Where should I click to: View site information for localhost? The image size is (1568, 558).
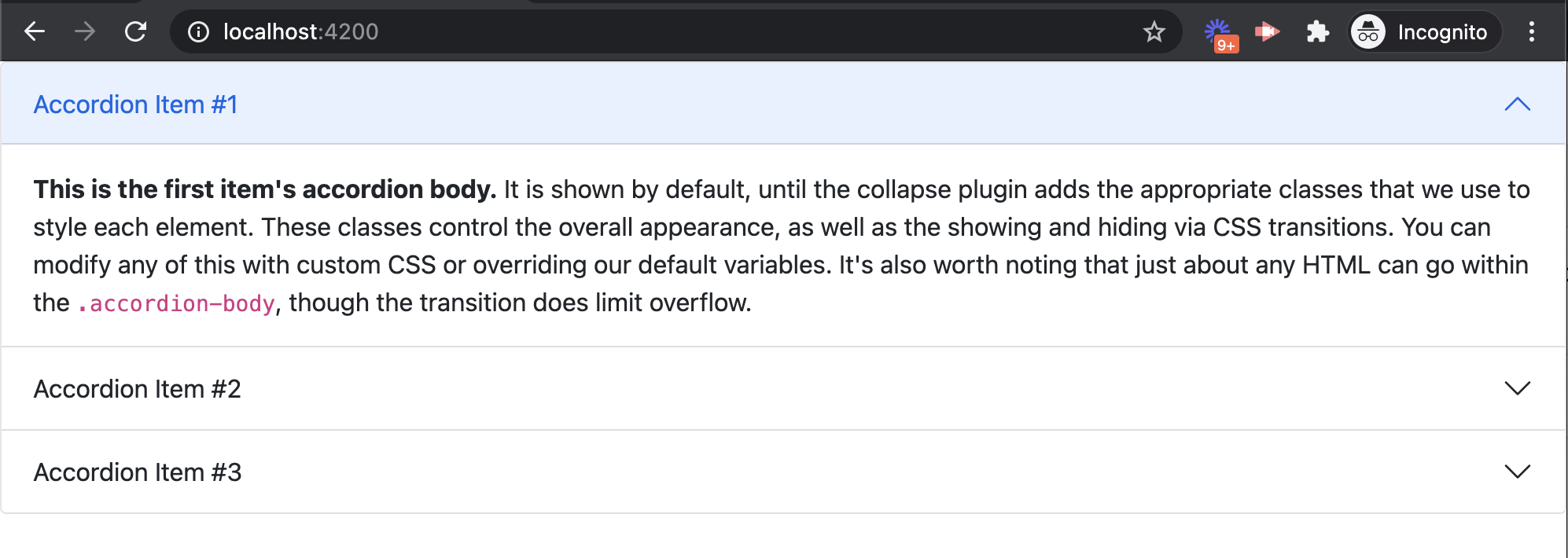(x=198, y=31)
